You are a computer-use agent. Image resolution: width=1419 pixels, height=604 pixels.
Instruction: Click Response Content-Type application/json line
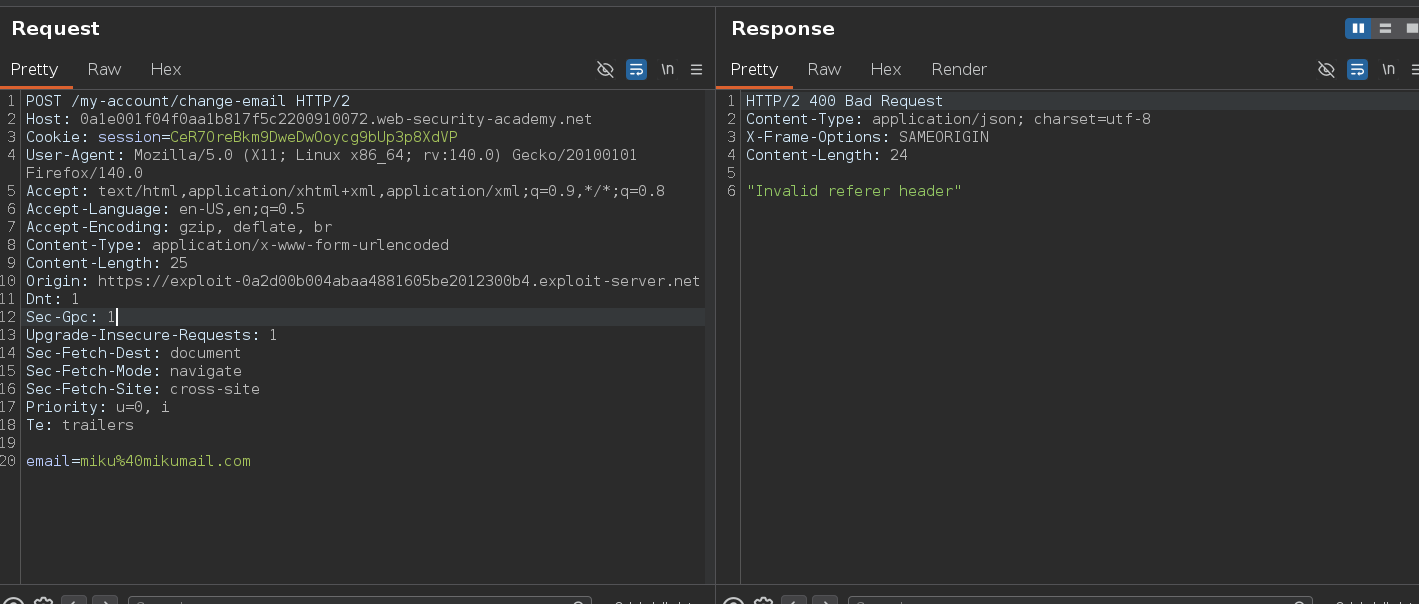coord(948,119)
